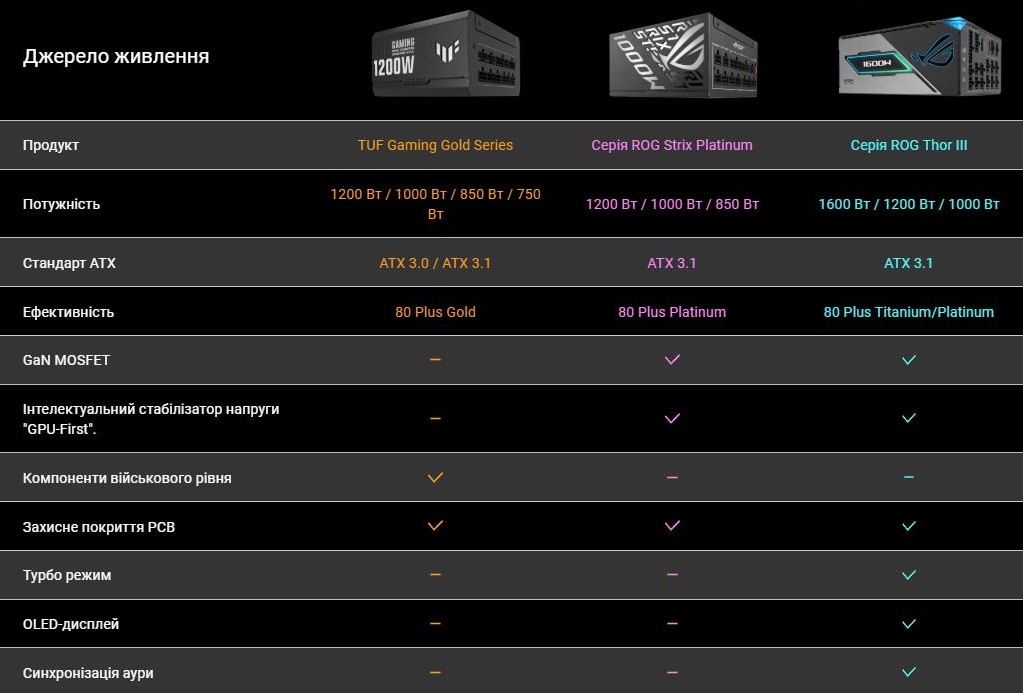Click the Джерело живлення heading

click(116, 56)
